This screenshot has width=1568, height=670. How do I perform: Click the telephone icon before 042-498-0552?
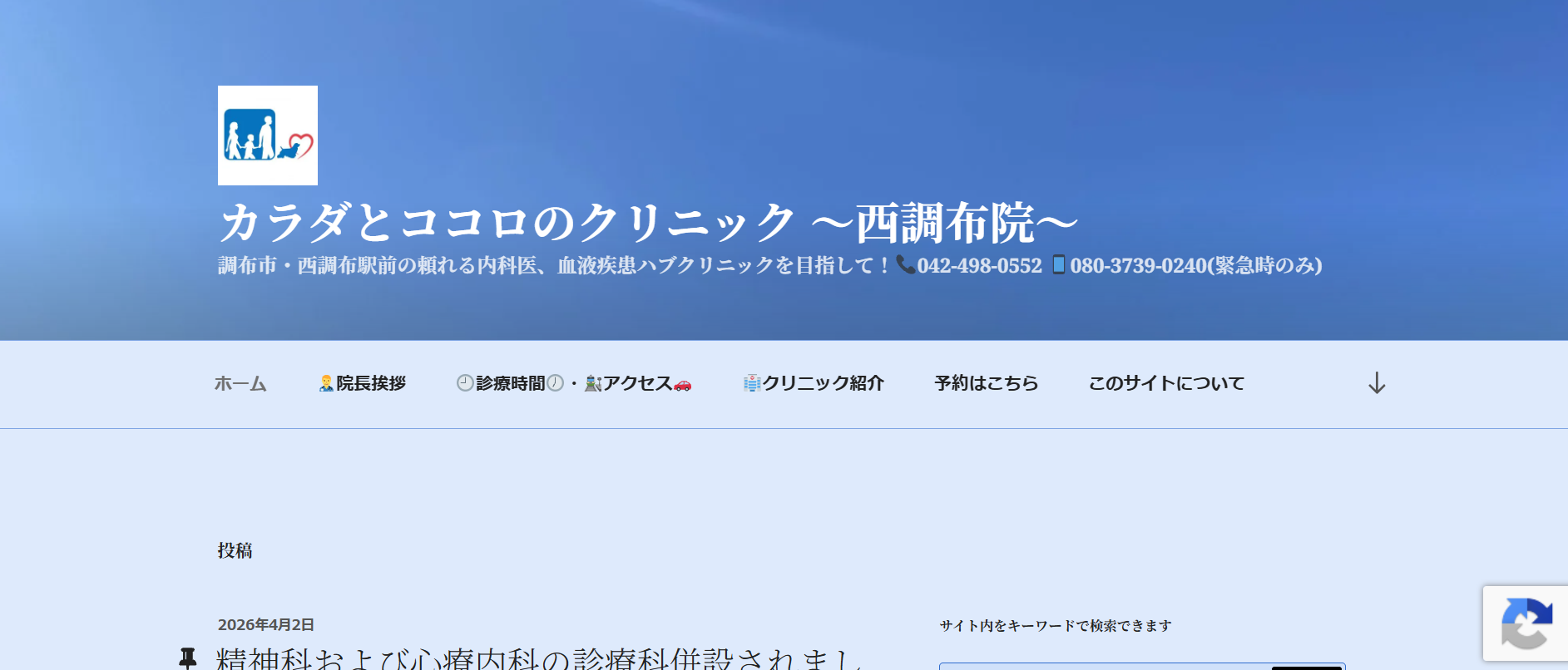(905, 265)
